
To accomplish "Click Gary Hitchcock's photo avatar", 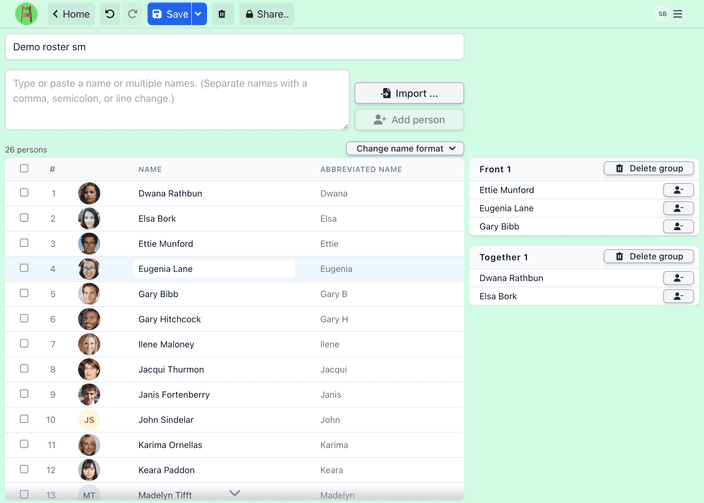I will click(89, 319).
